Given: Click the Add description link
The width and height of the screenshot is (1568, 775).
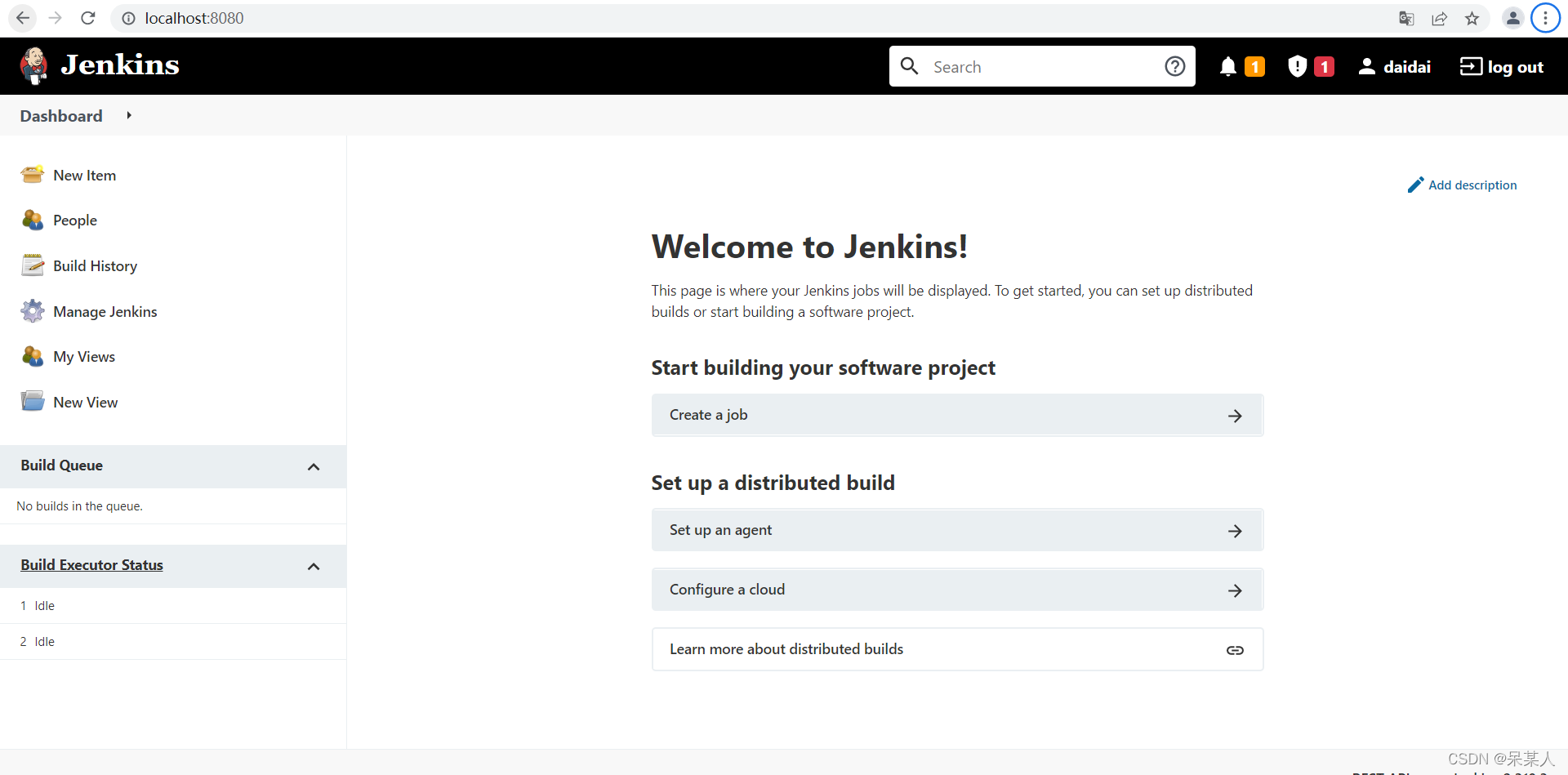Looking at the screenshot, I should pyautogui.click(x=1472, y=185).
